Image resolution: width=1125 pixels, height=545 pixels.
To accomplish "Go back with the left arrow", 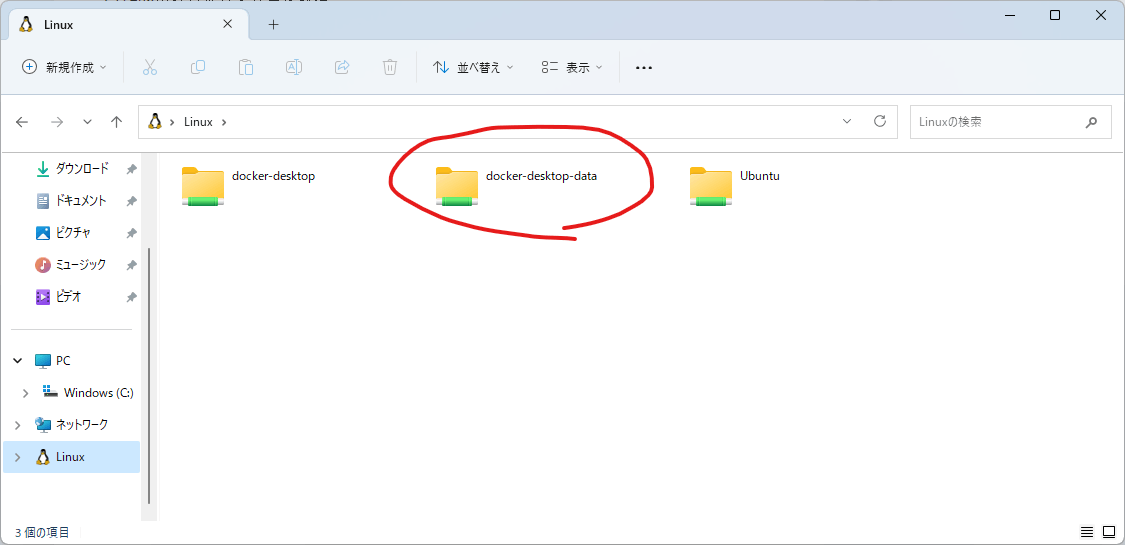I will (22, 122).
